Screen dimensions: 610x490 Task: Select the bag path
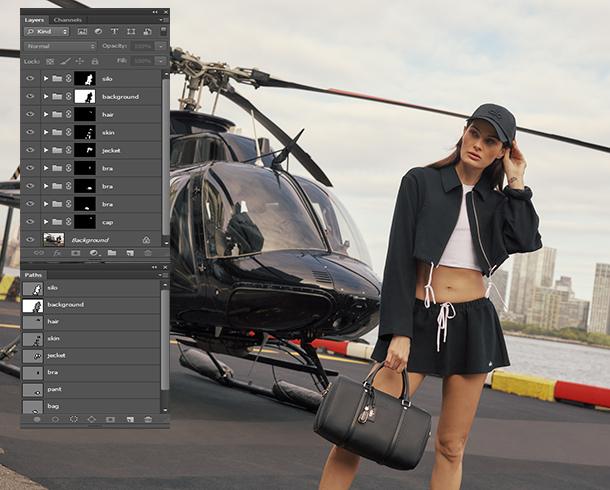coord(91,406)
